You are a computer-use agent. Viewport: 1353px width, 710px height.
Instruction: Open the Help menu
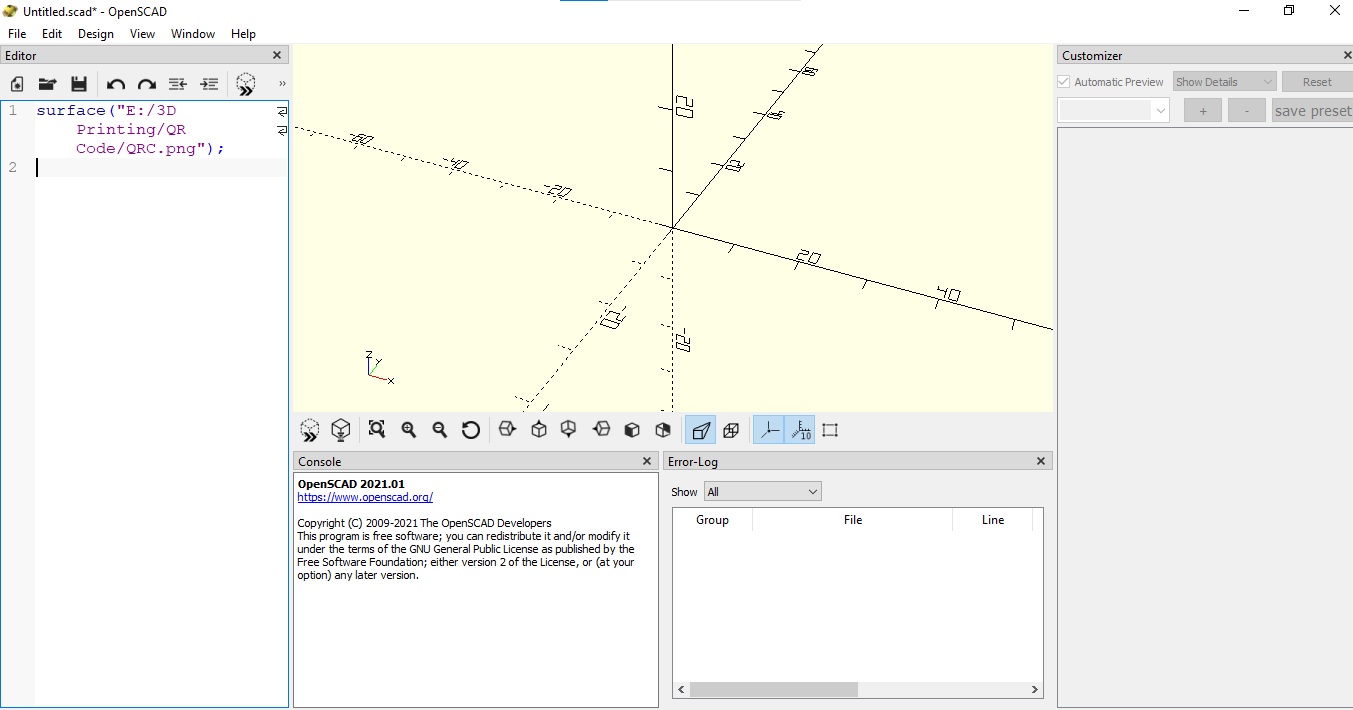[x=244, y=33]
